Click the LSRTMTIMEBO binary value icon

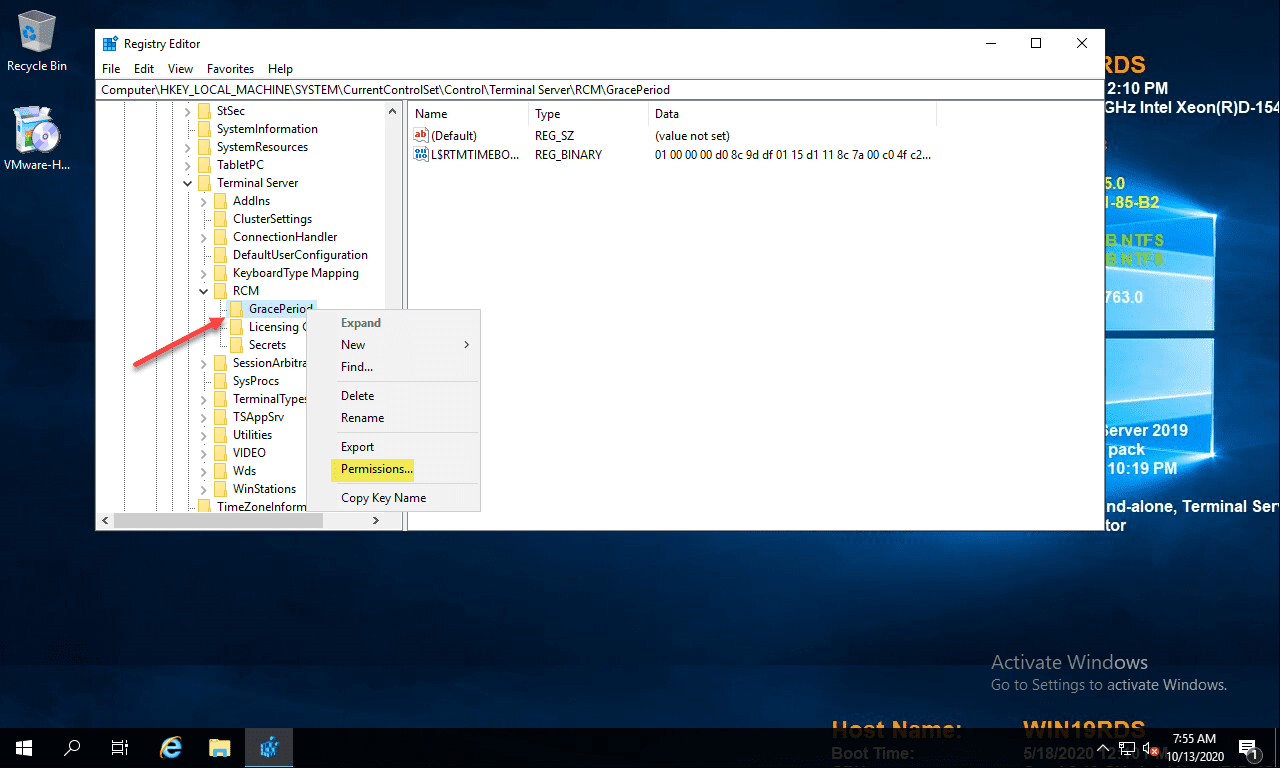[422, 155]
